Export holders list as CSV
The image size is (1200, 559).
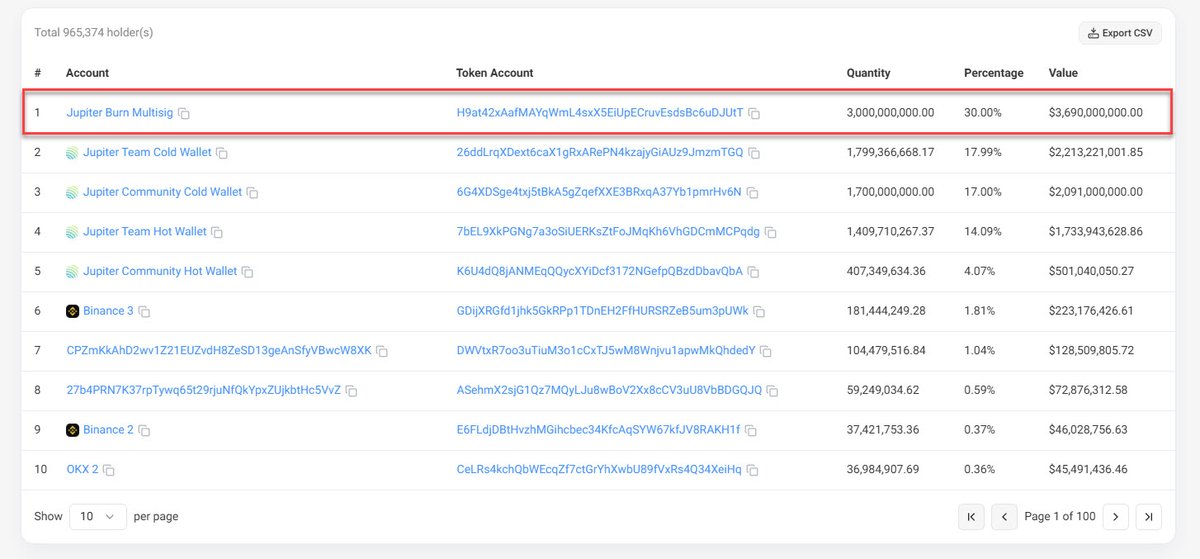pos(1120,33)
